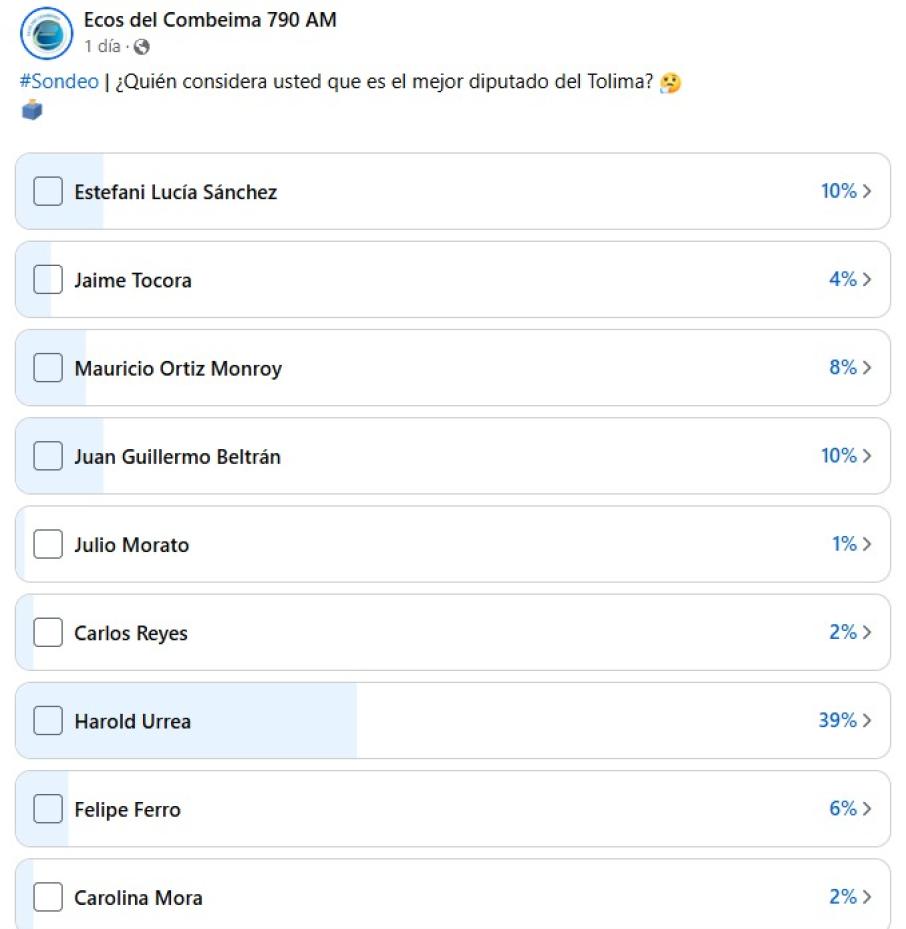This screenshot has width=906, height=929.
Task: Click the public globe privacy icon
Action: pos(142,46)
